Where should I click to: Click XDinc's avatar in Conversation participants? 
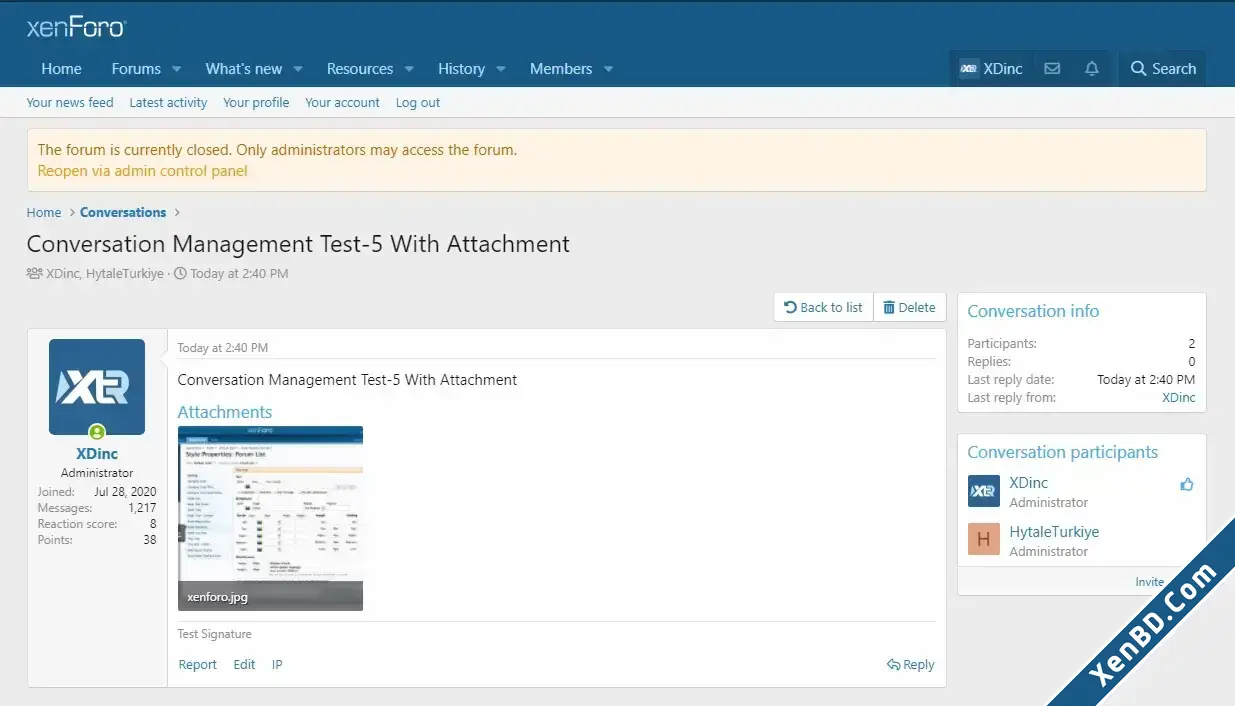[984, 491]
